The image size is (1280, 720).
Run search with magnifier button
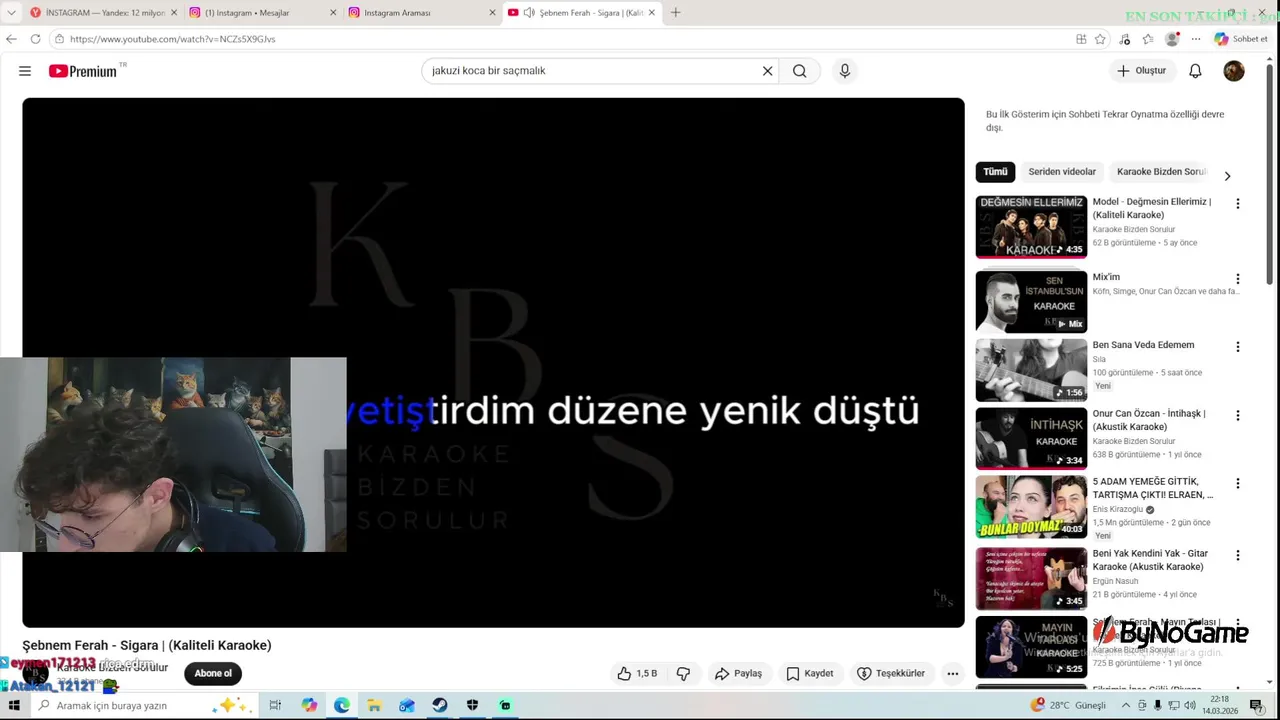click(800, 71)
